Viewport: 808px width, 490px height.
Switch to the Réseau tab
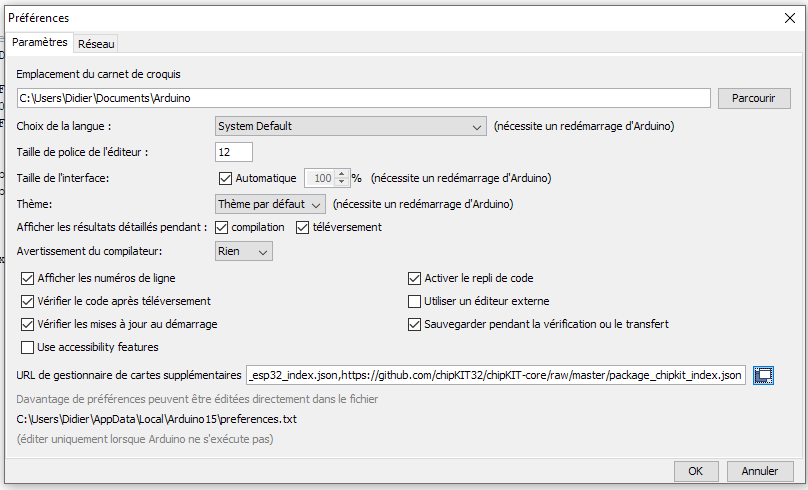[x=96, y=44]
